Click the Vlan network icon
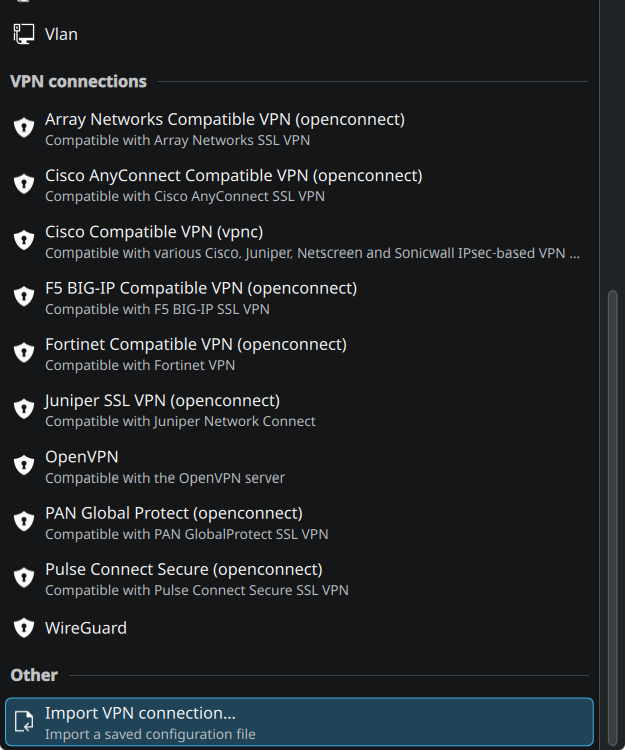625x750 pixels. point(24,34)
